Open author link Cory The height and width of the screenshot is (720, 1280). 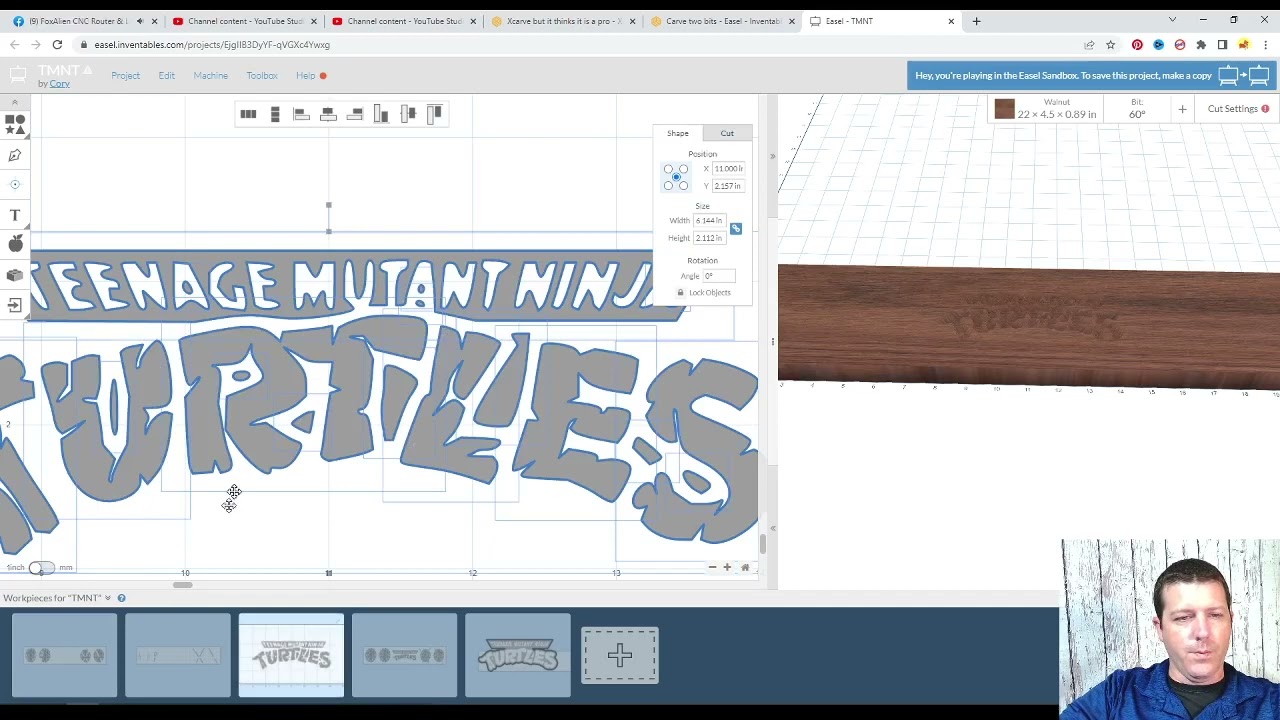point(60,84)
